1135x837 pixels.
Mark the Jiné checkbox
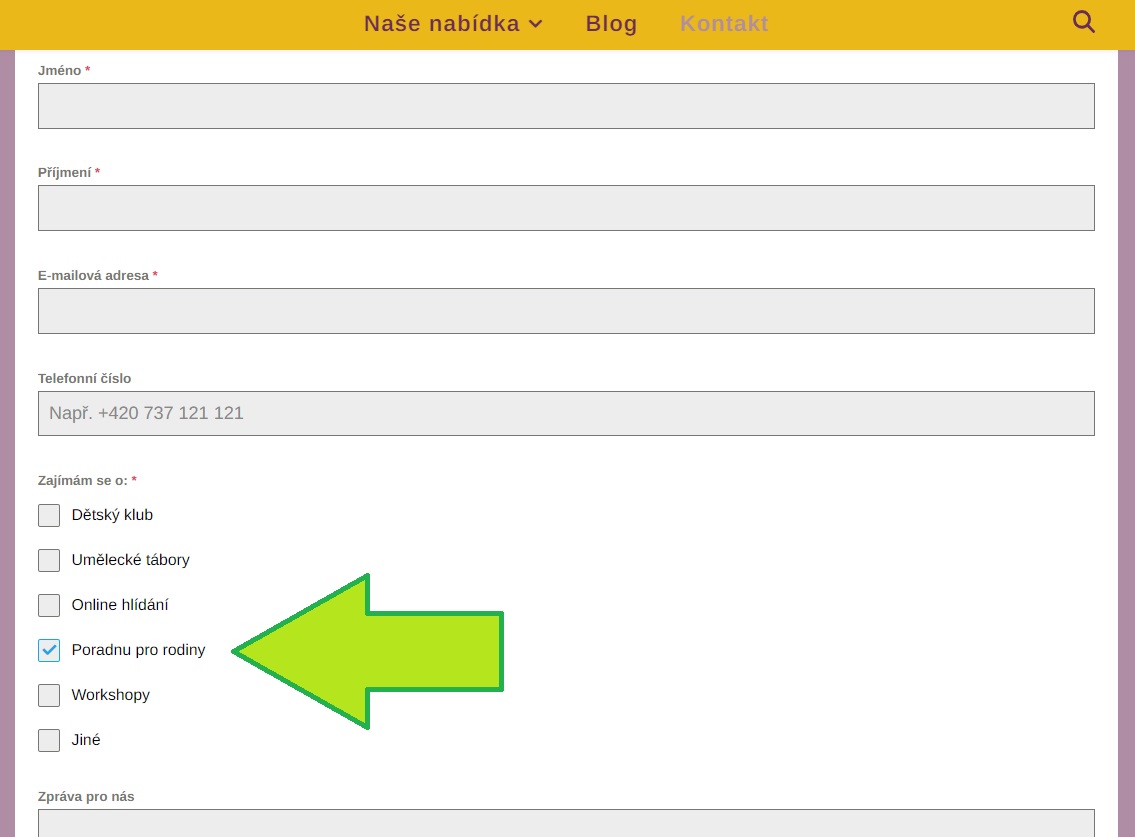click(x=49, y=740)
